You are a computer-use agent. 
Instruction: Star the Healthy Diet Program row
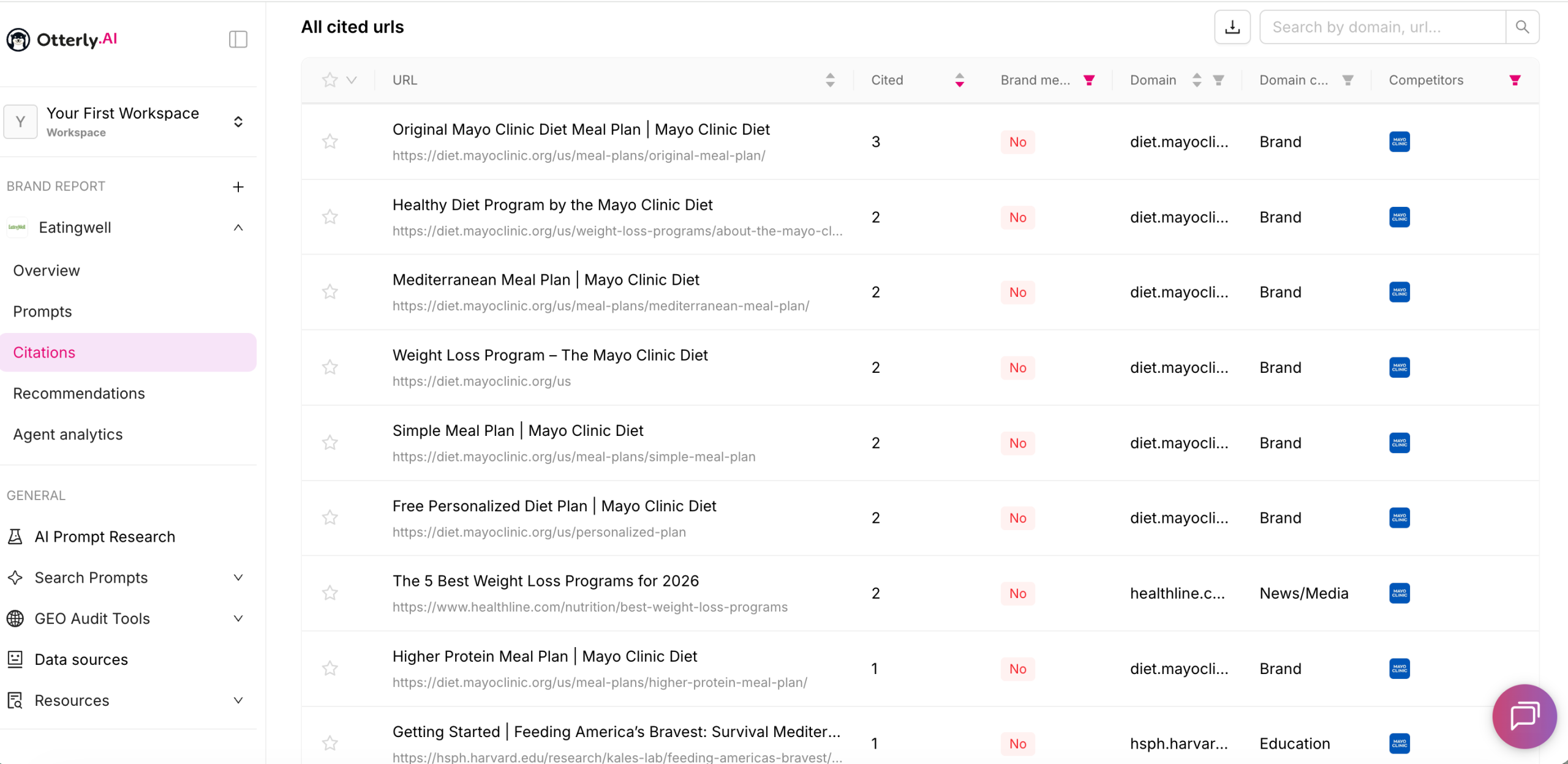click(x=330, y=217)
